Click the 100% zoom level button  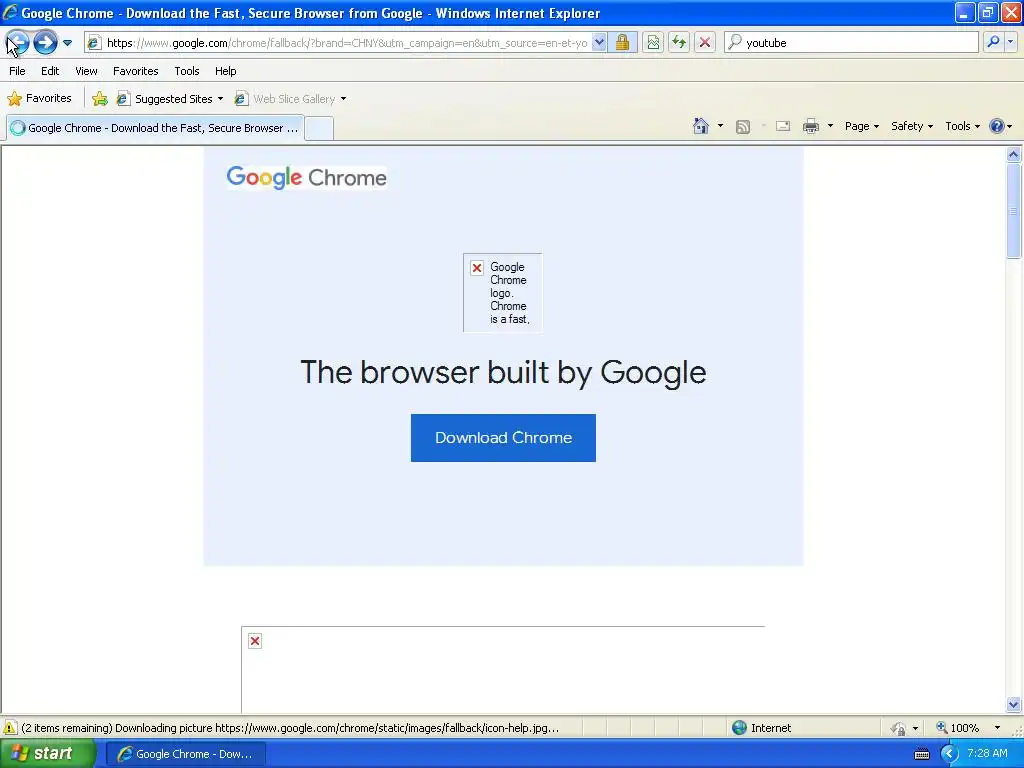click(x=958, y=728)
